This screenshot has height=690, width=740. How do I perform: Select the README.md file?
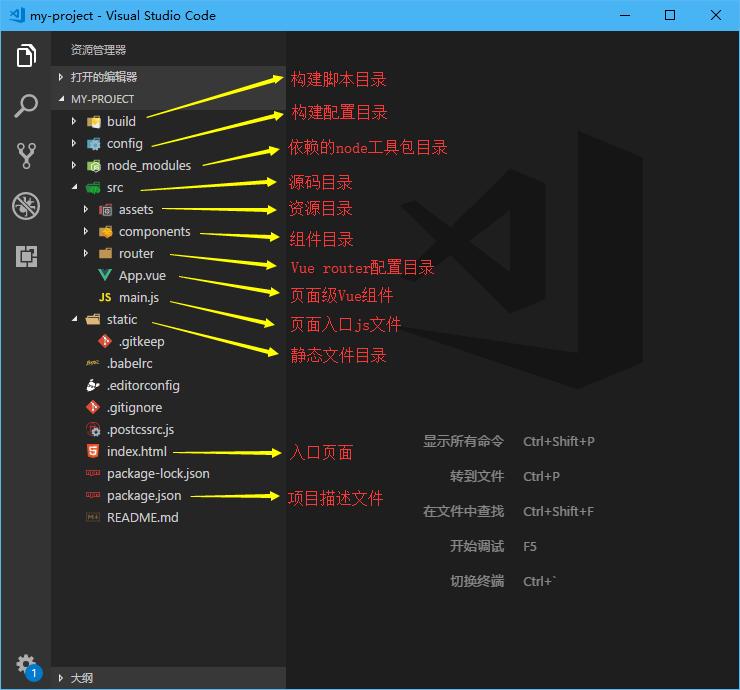(x=142, y=518)
